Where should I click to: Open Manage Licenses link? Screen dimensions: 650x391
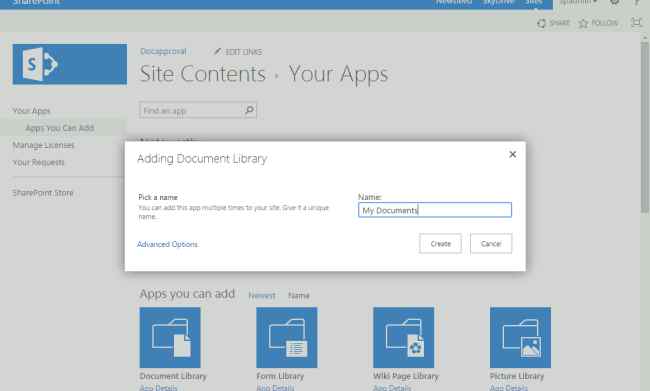click(44, 145)
